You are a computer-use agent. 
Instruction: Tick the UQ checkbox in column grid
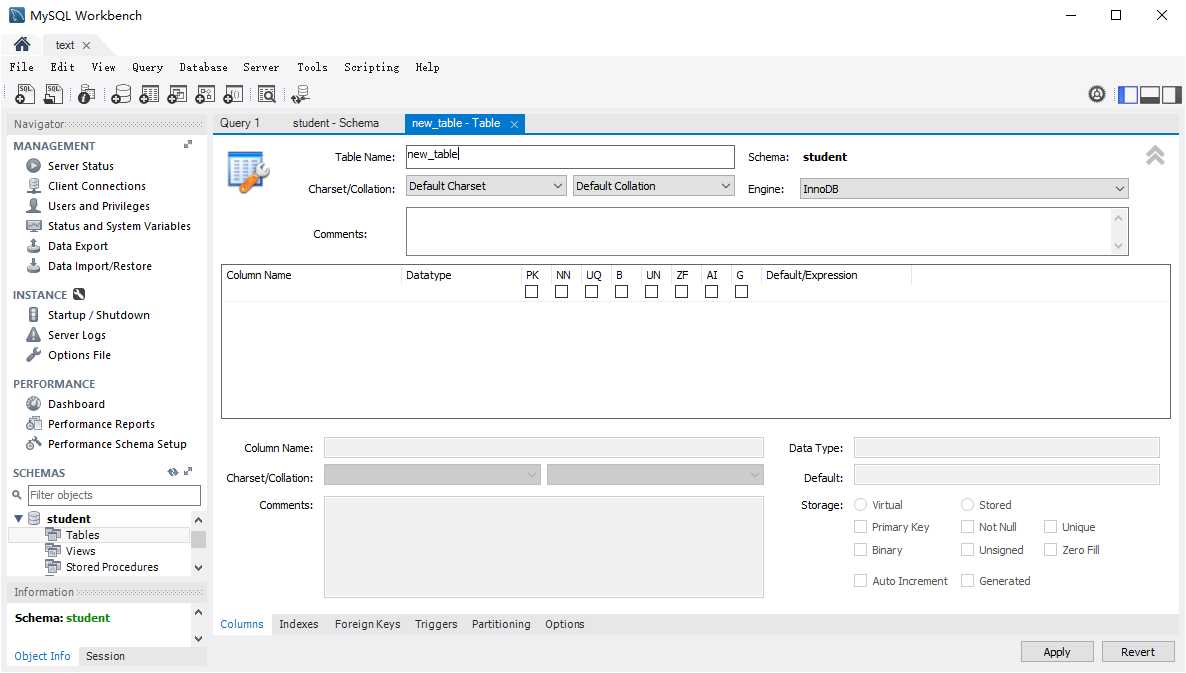coord(591,292)
